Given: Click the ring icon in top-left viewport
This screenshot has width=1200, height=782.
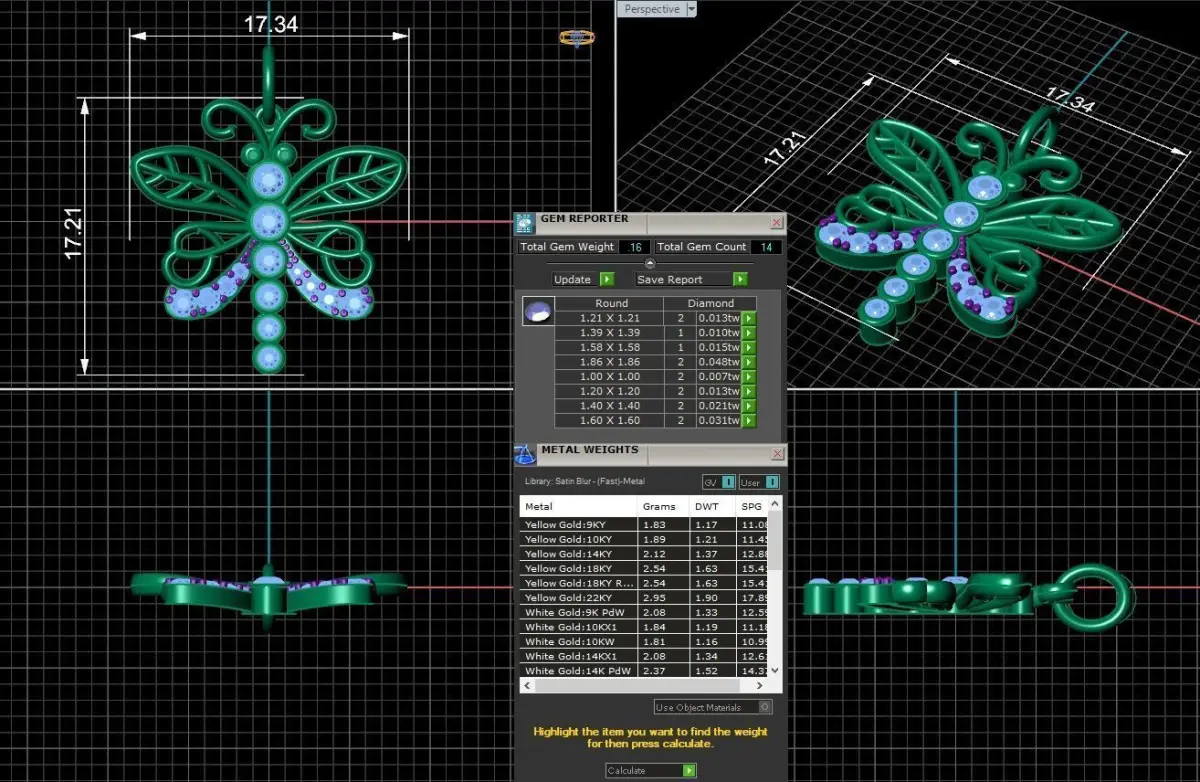Looking at the screenshot, I should tap(576, 38).
